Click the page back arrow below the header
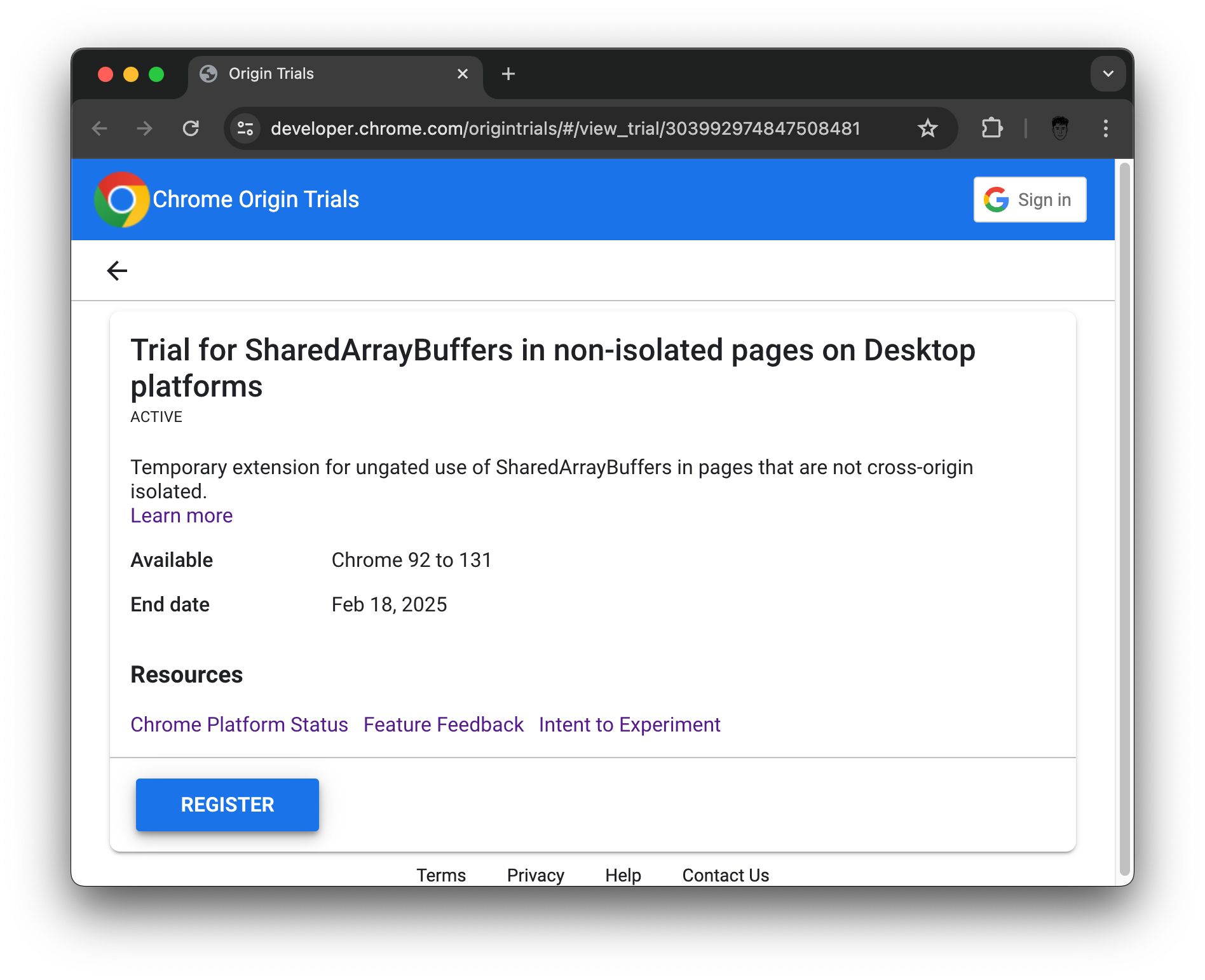Viewport: 1205px width, 980px height. pyautogui.click(x=117, y=270)
